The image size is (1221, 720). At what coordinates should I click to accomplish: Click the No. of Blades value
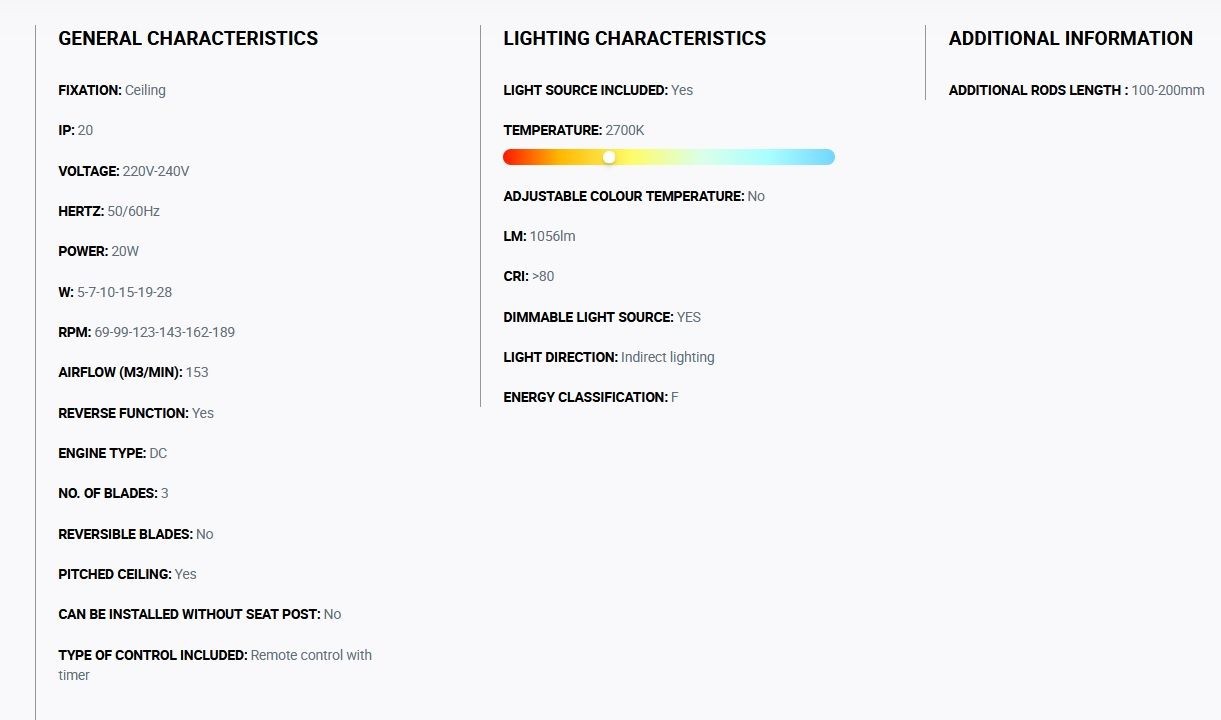[164, 493]
